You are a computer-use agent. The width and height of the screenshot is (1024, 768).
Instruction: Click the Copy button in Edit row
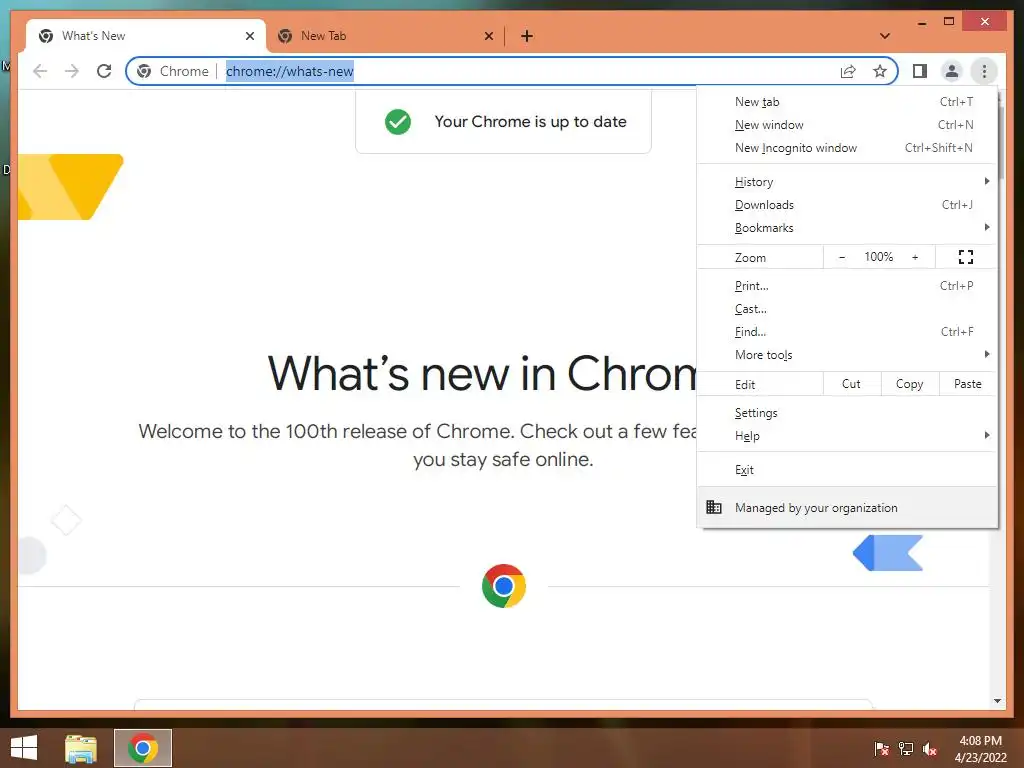(x=910, y=384)
